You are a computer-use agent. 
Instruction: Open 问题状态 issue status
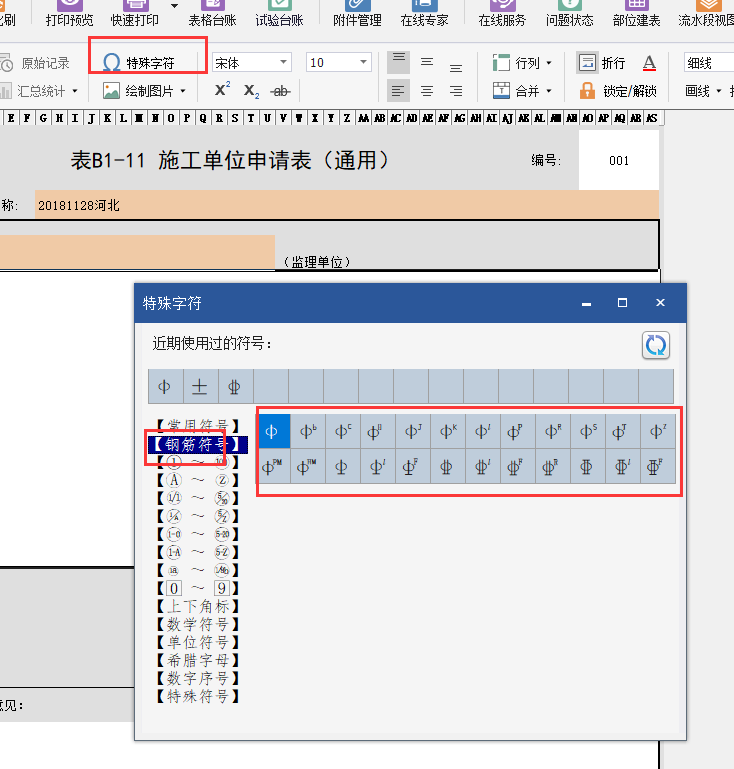pos(569,14)
